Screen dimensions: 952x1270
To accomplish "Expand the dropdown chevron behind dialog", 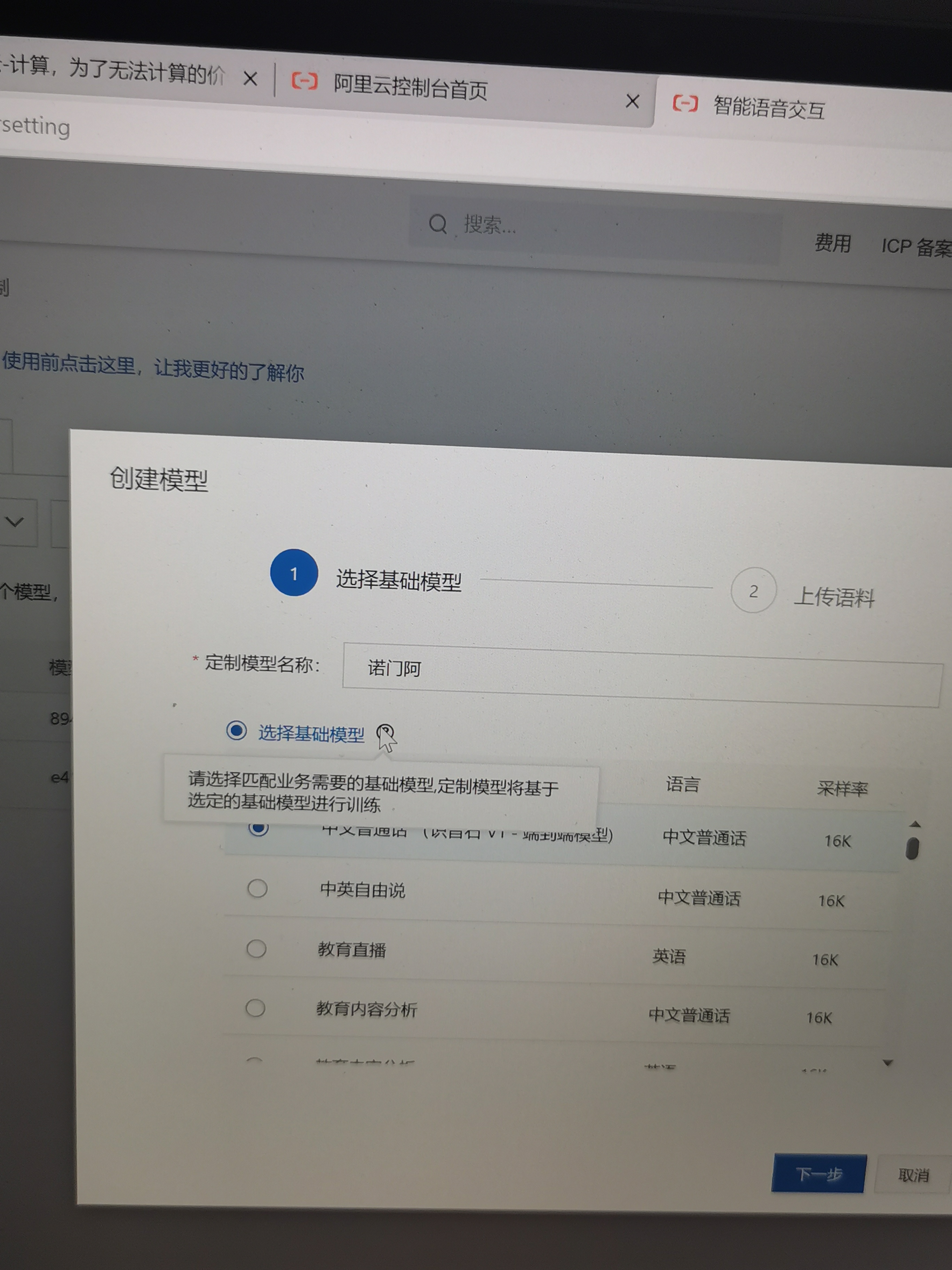I will [15, 521].
